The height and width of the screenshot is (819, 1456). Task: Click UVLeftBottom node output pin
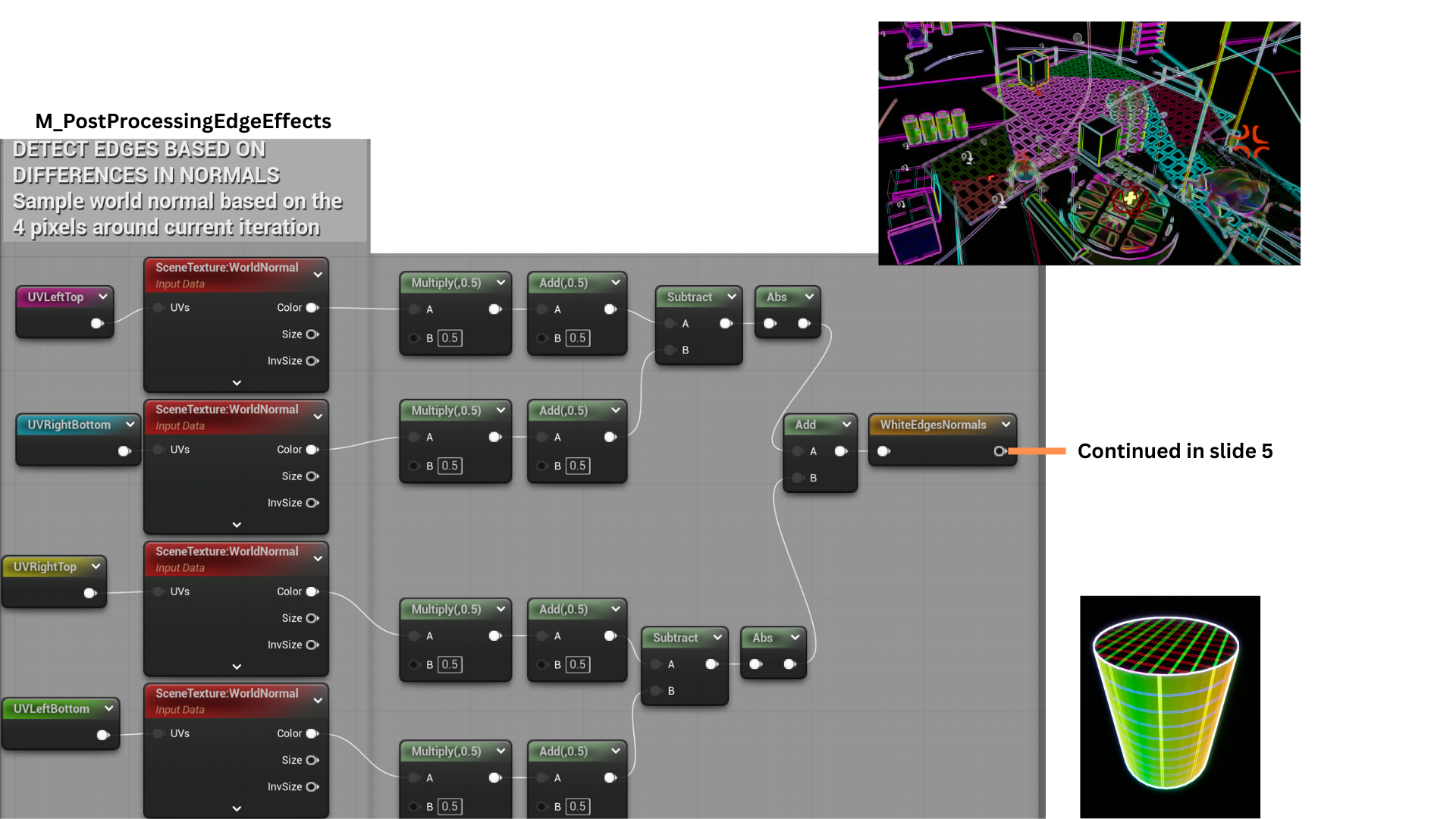[x=103, y=735]
